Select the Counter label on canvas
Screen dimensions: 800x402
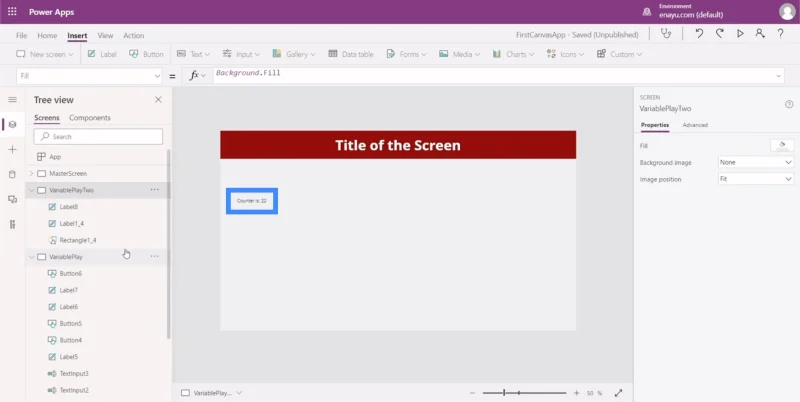click(252, 200)
